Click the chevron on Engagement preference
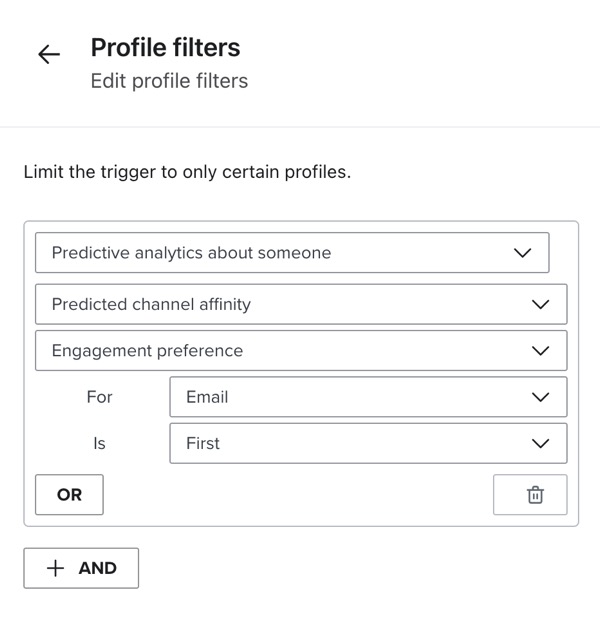Viewport: 600px width, 634px height. pos(540,351)
